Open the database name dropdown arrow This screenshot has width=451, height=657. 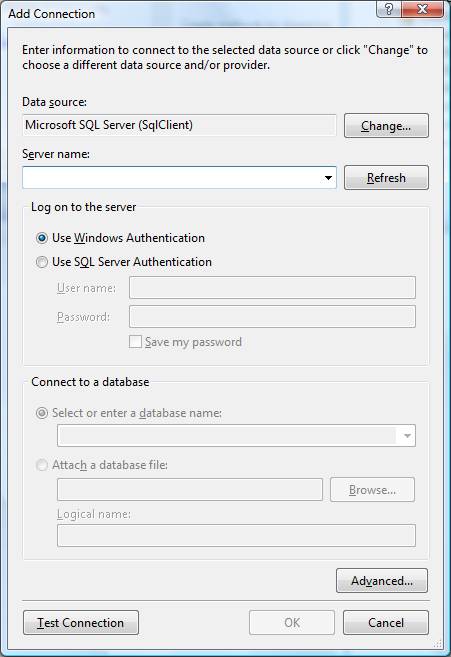pos(407,436)
